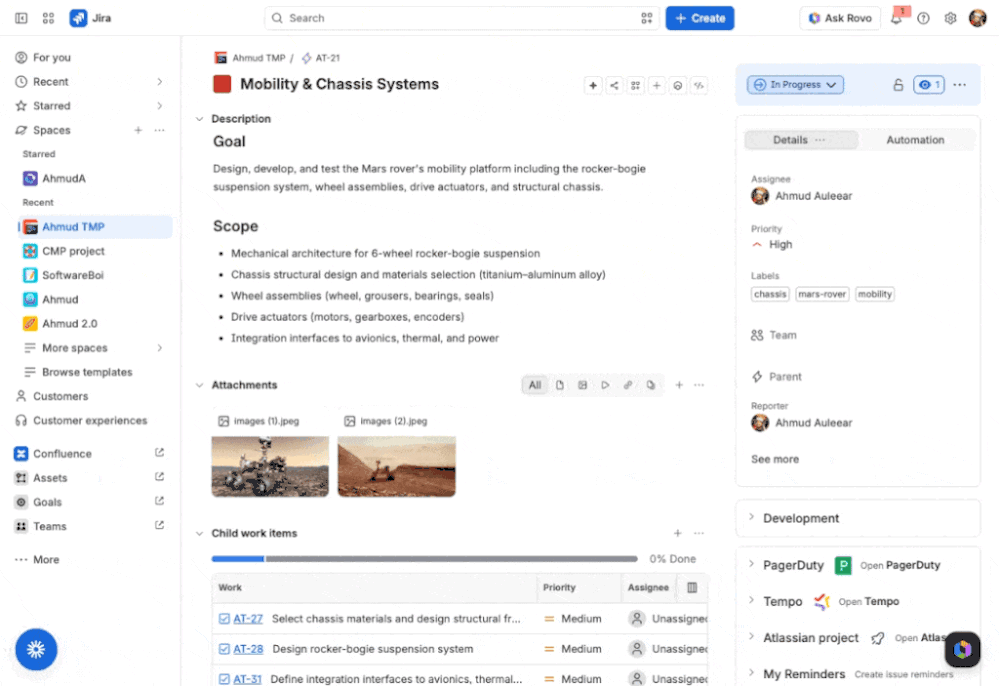Viewport: 999px width, 686px height.
Task: Collapse the sidebar using the top-left icon
Action: pyautogui.click(x=21, y=18)
